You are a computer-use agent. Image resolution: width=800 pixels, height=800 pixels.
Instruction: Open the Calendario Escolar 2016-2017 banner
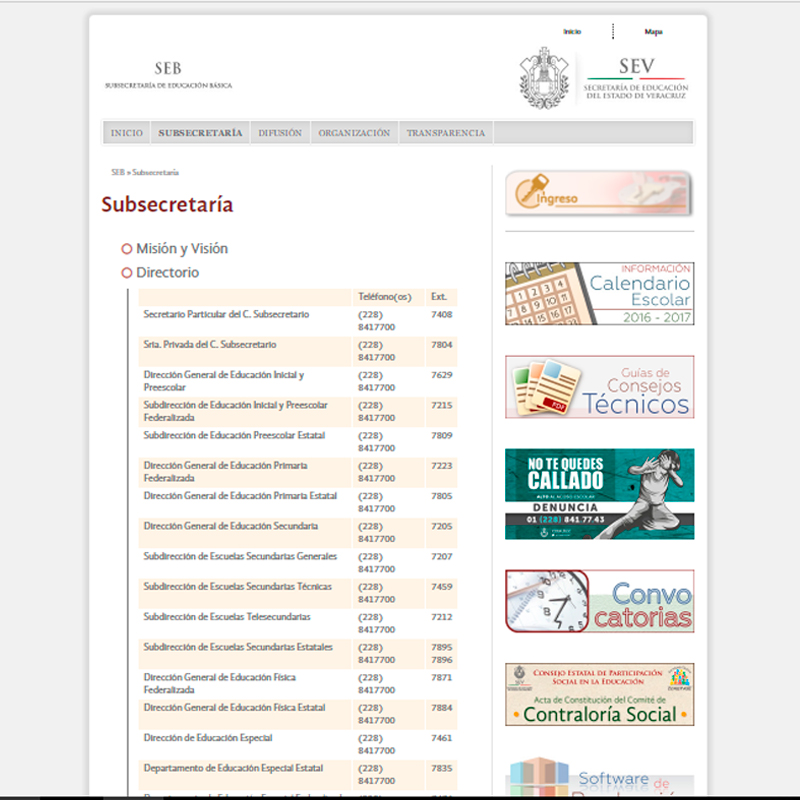click(x=598, y=293)
